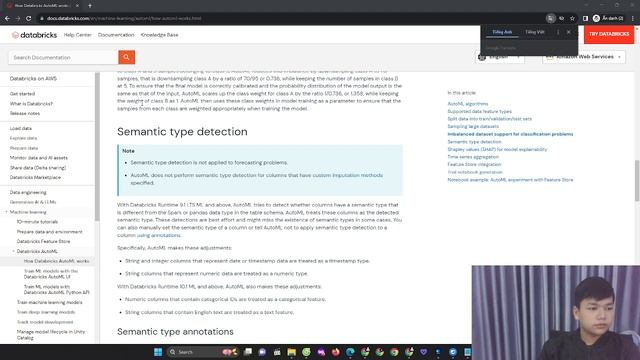This screenshot has height=360, width=640.
Task: Open Get started in sidebar
Action: [x=22, y=94]
